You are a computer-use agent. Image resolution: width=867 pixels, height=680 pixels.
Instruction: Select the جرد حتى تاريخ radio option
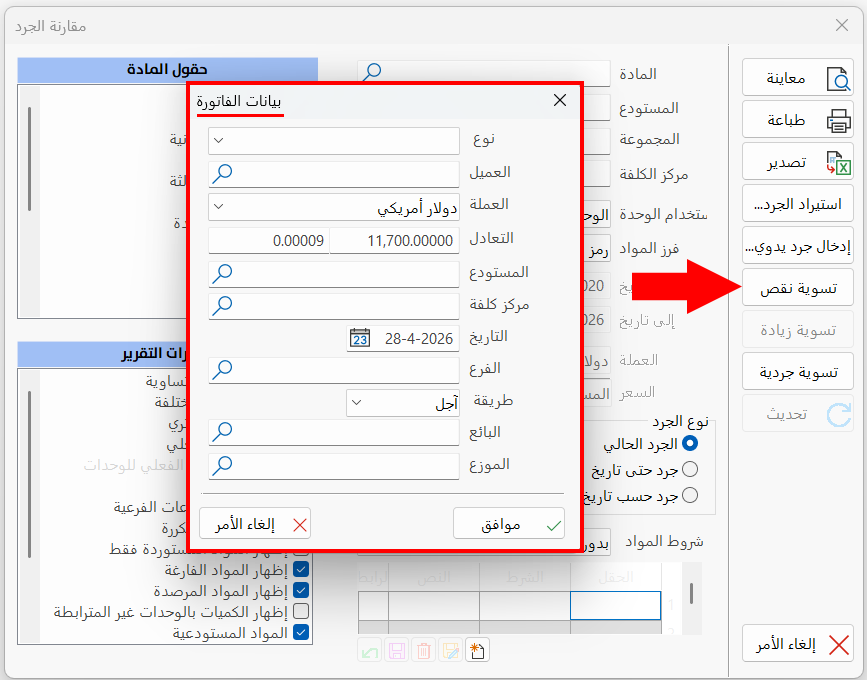point(690,469)
